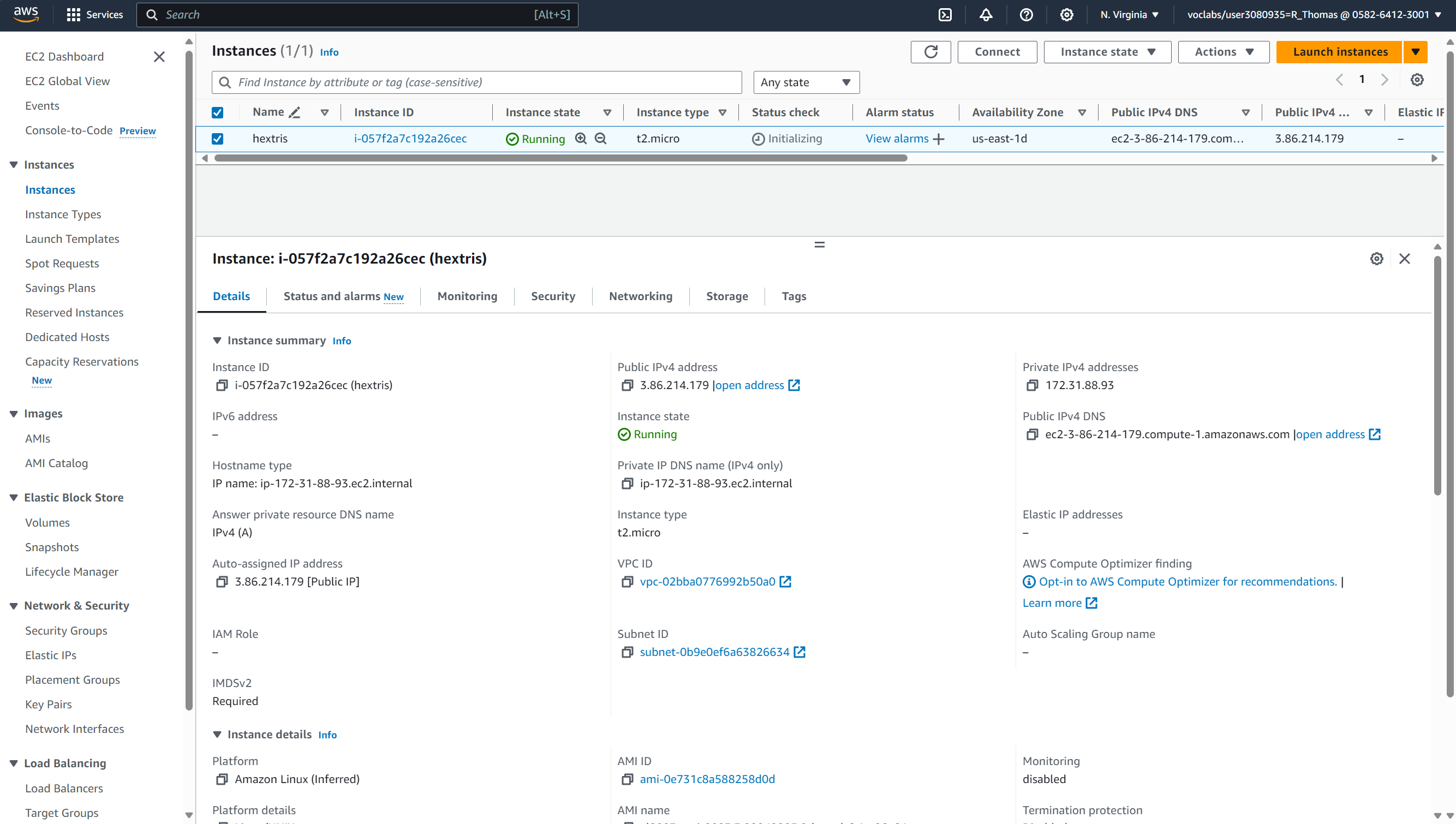The image size is (1456, 824).
Task: Copy the Instance ID value
Action: click(x=222, y=385)
